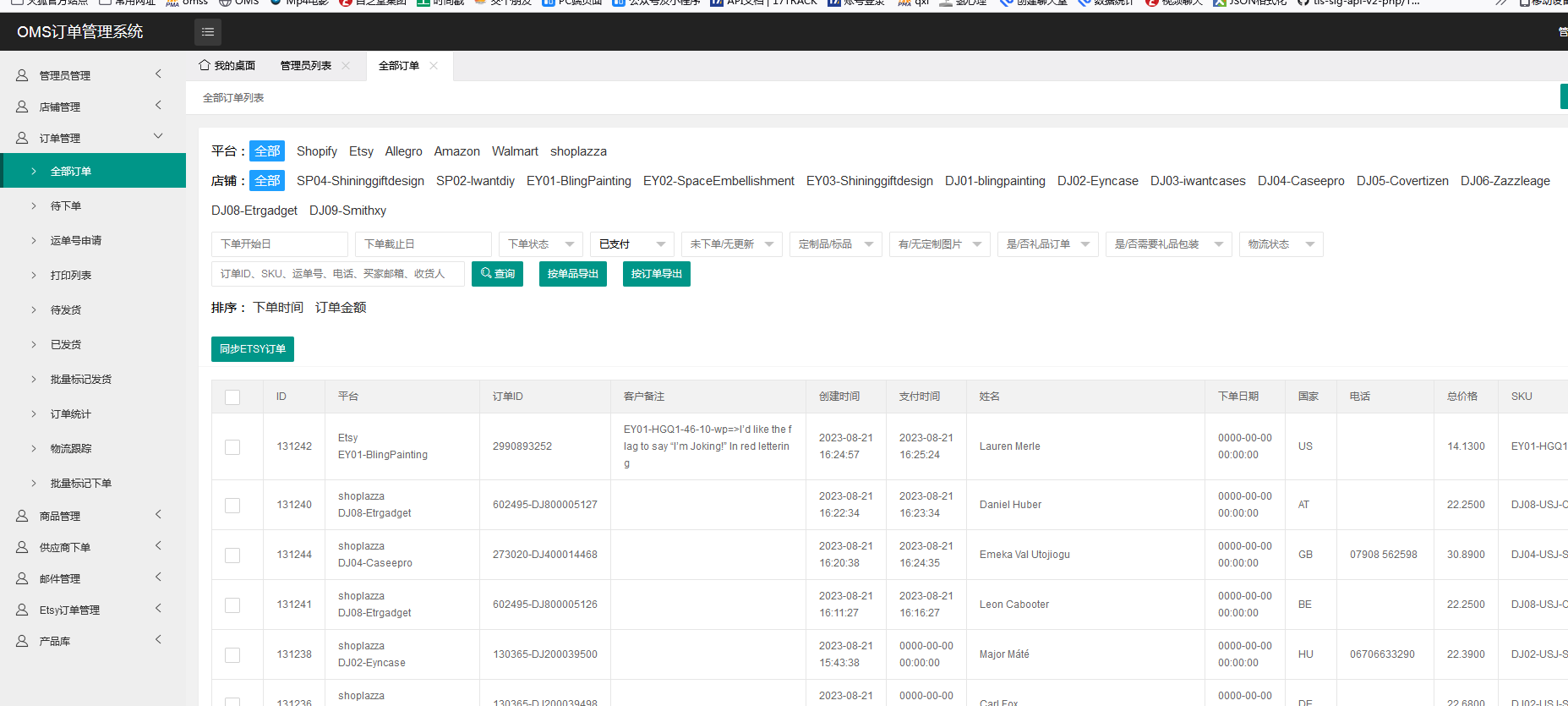Open the 定制品/标品 dropdown
Viewport: 1568px width, 706px height.
coord(836,244)
